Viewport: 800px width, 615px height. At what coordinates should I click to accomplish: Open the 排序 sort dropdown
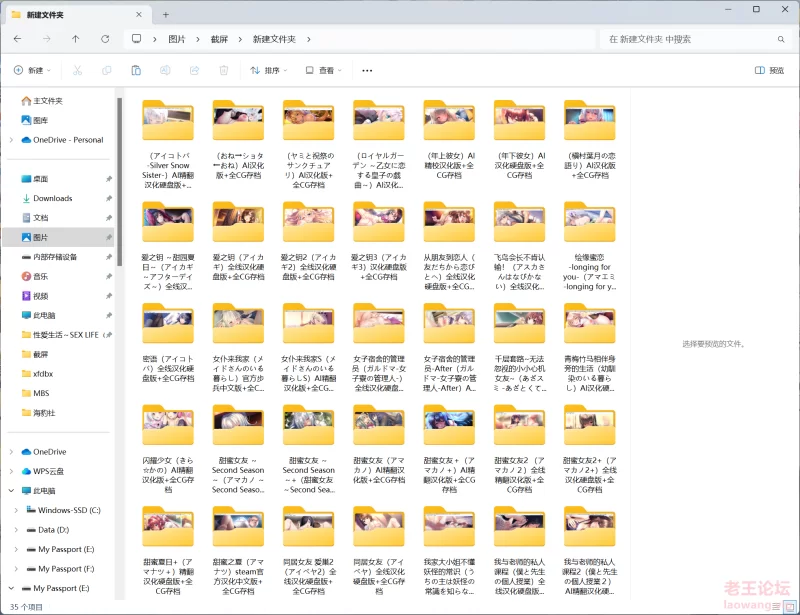[x=269, y=70]
